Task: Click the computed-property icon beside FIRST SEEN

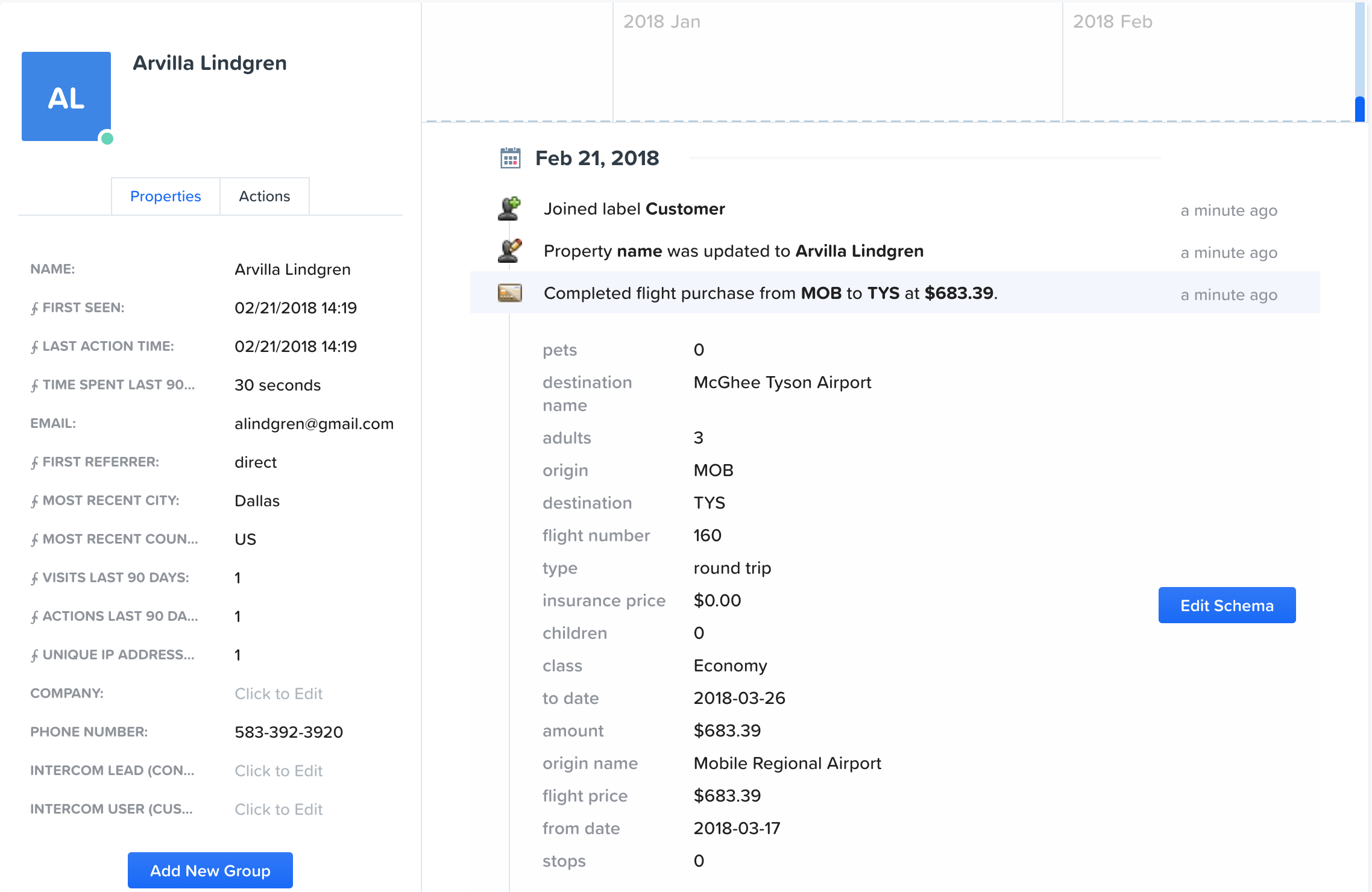Action: point(34,309)
